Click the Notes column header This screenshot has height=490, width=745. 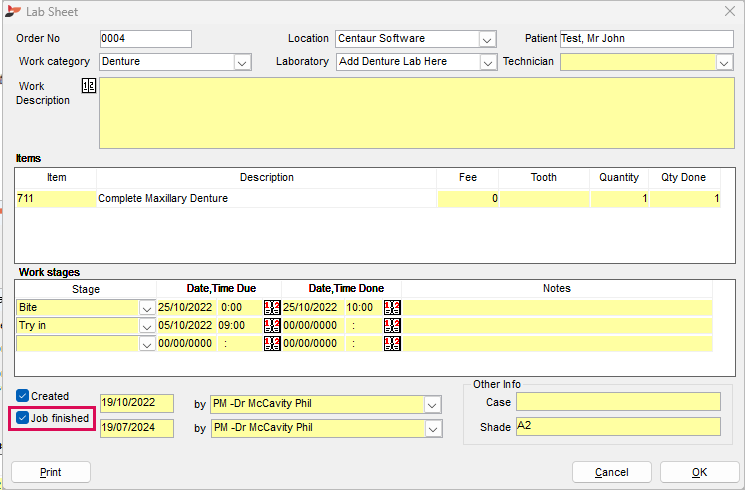[x=557, y=288]
